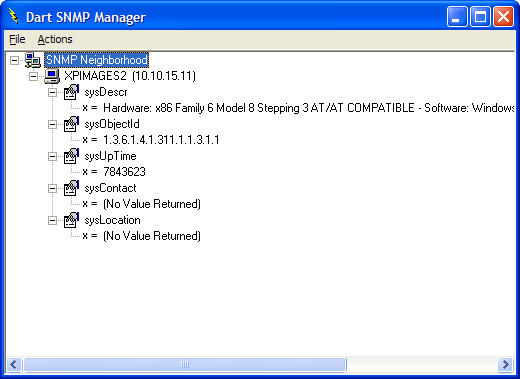The width and height of the screenshot is (520, 379).
Task: Collapse the sysContact node
Action: 52,188
